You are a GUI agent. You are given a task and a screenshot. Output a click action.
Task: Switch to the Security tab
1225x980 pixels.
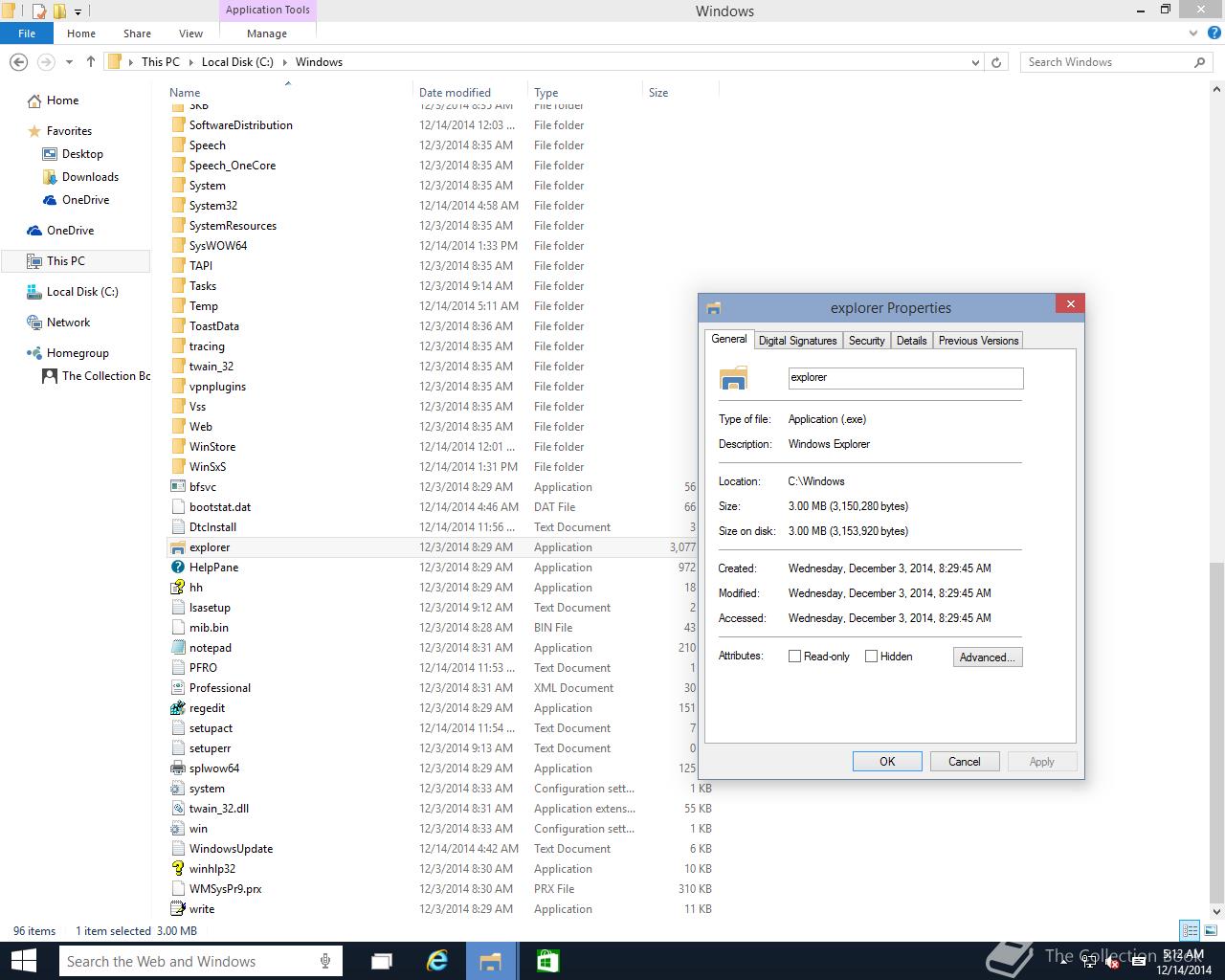tap(866, 341)
